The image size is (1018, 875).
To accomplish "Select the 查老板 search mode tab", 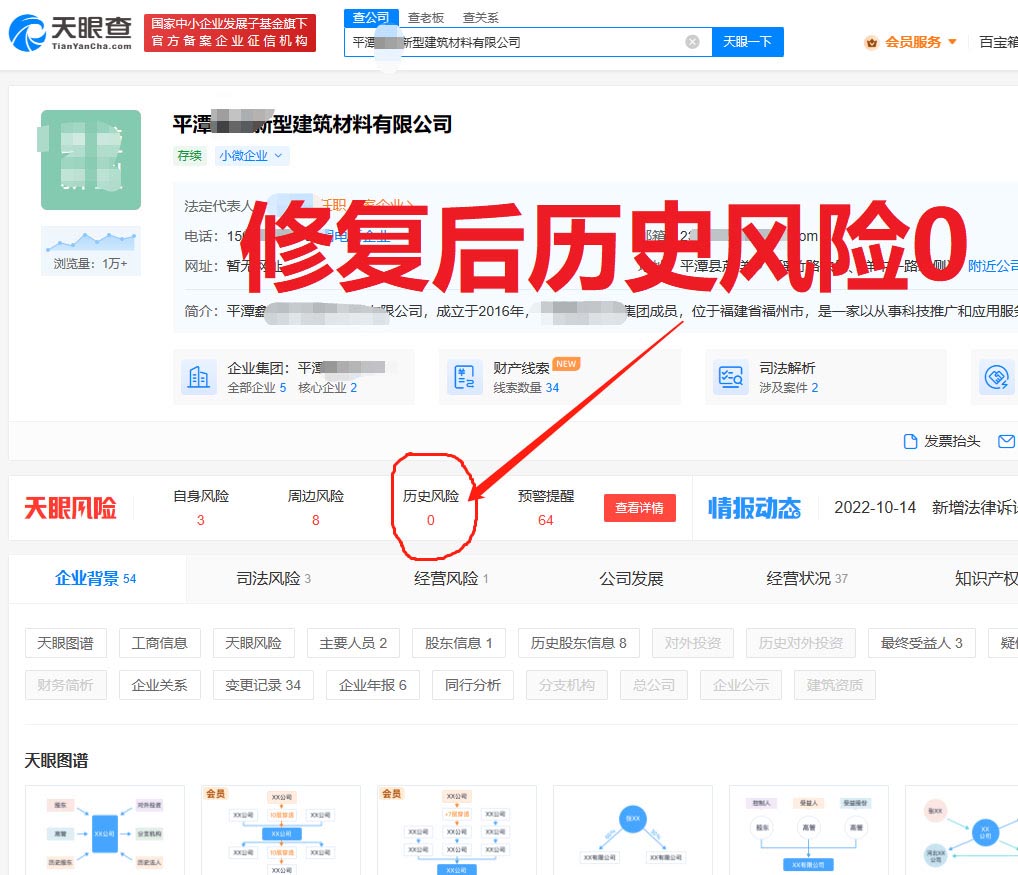I will (x=427, y=18).
